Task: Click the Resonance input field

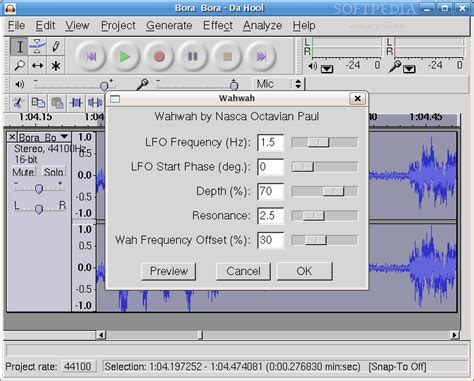Action: [271, 216]
